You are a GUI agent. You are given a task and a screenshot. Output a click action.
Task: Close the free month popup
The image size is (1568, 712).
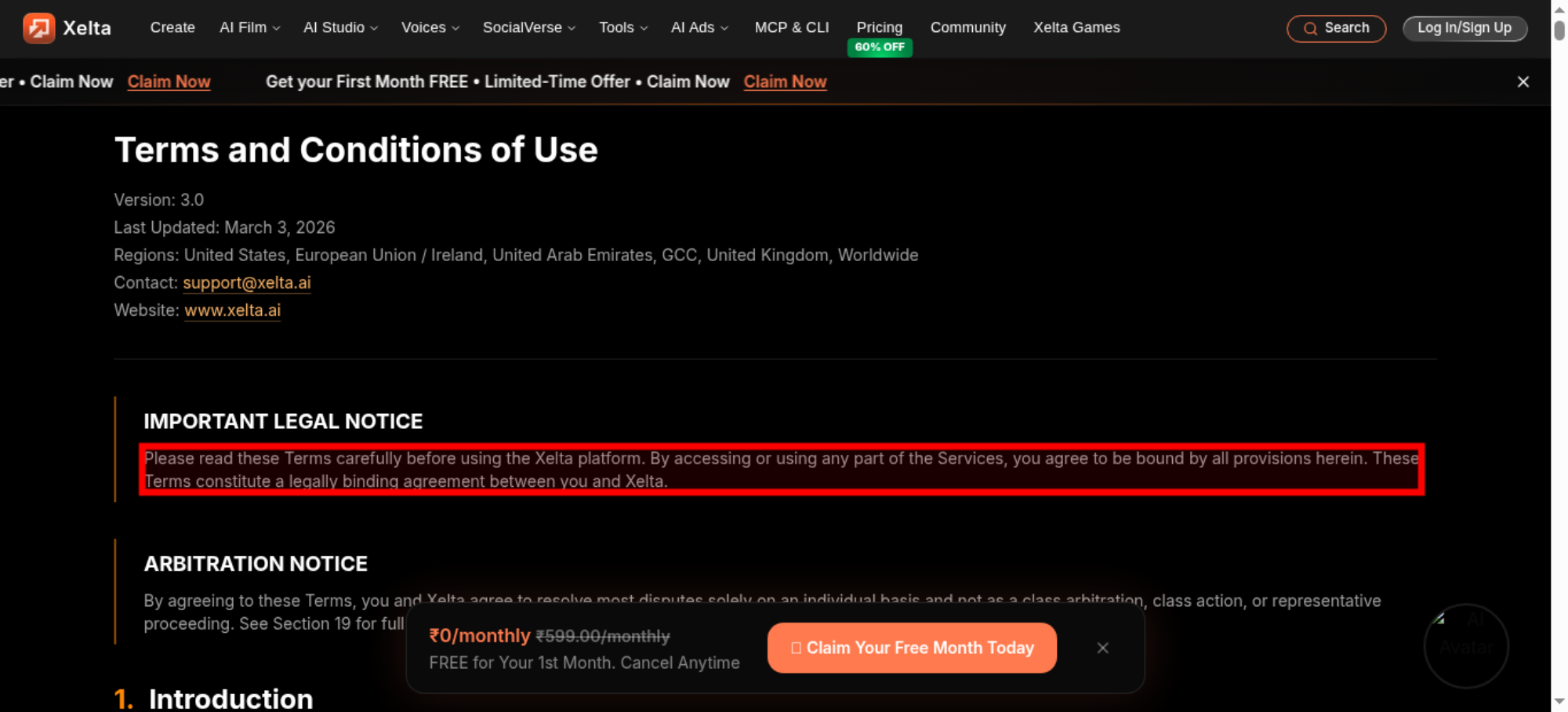point(1103,648)
